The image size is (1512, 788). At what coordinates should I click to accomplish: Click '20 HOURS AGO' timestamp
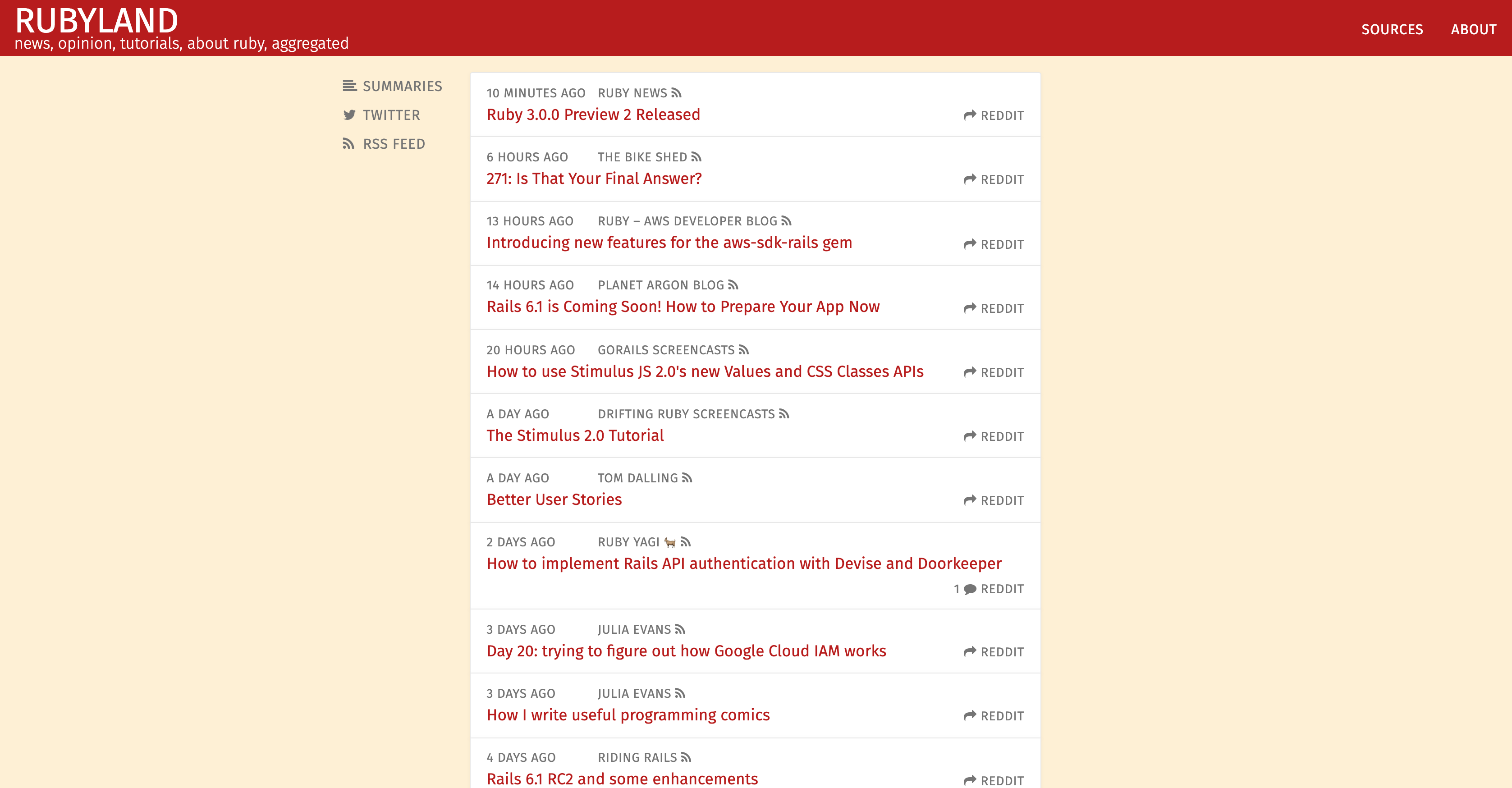pos(531,350)
